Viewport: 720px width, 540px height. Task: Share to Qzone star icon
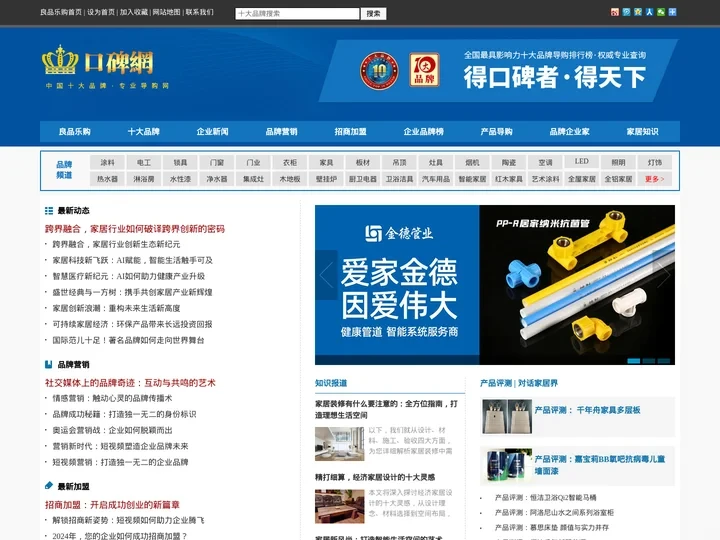coord(638,12)
